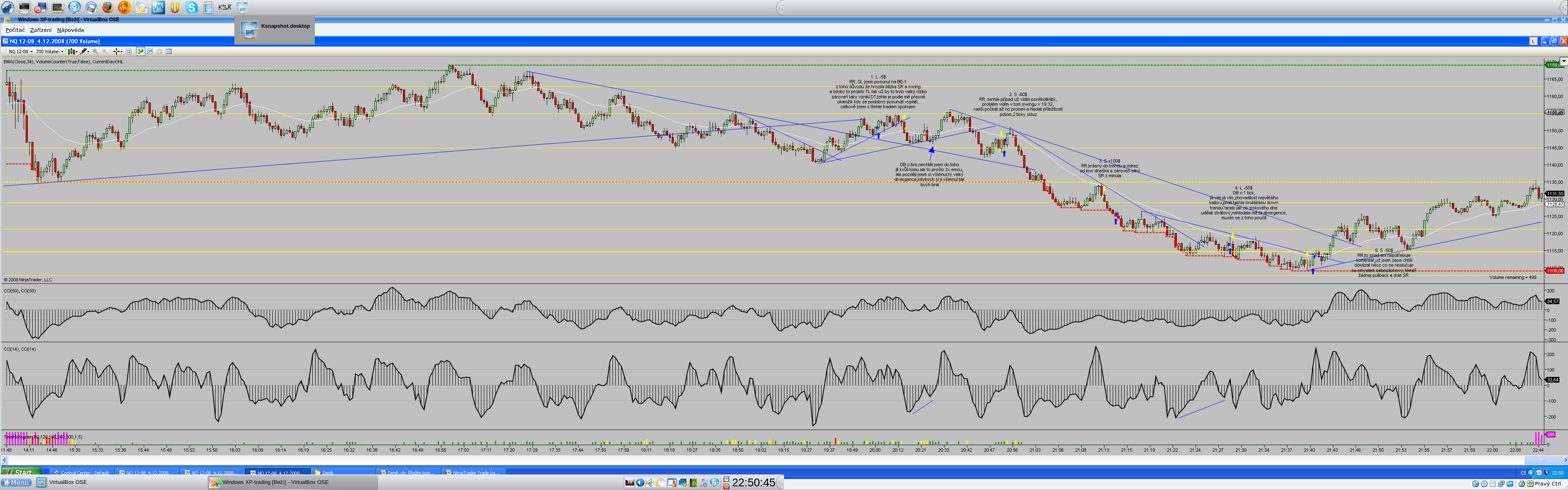The image size is (1568, 490).
Task: Toggle the Chart Trader button in toolbar
Action: tap(140, 52)
